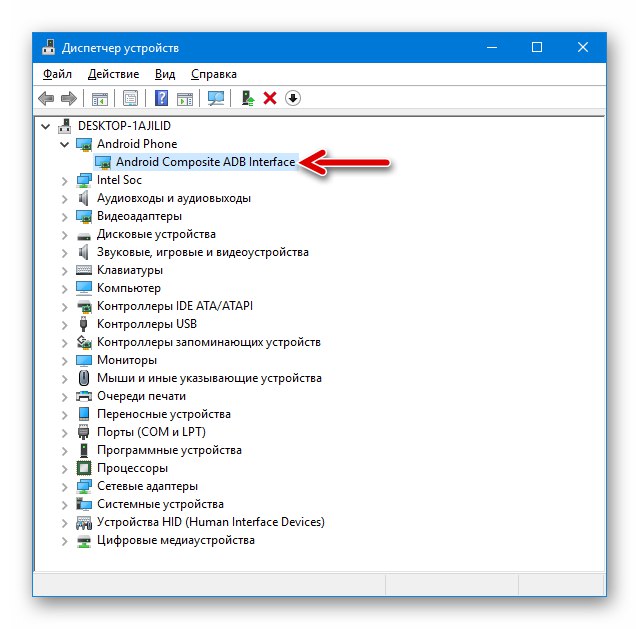Select the Android Phone label

(137, 144)
